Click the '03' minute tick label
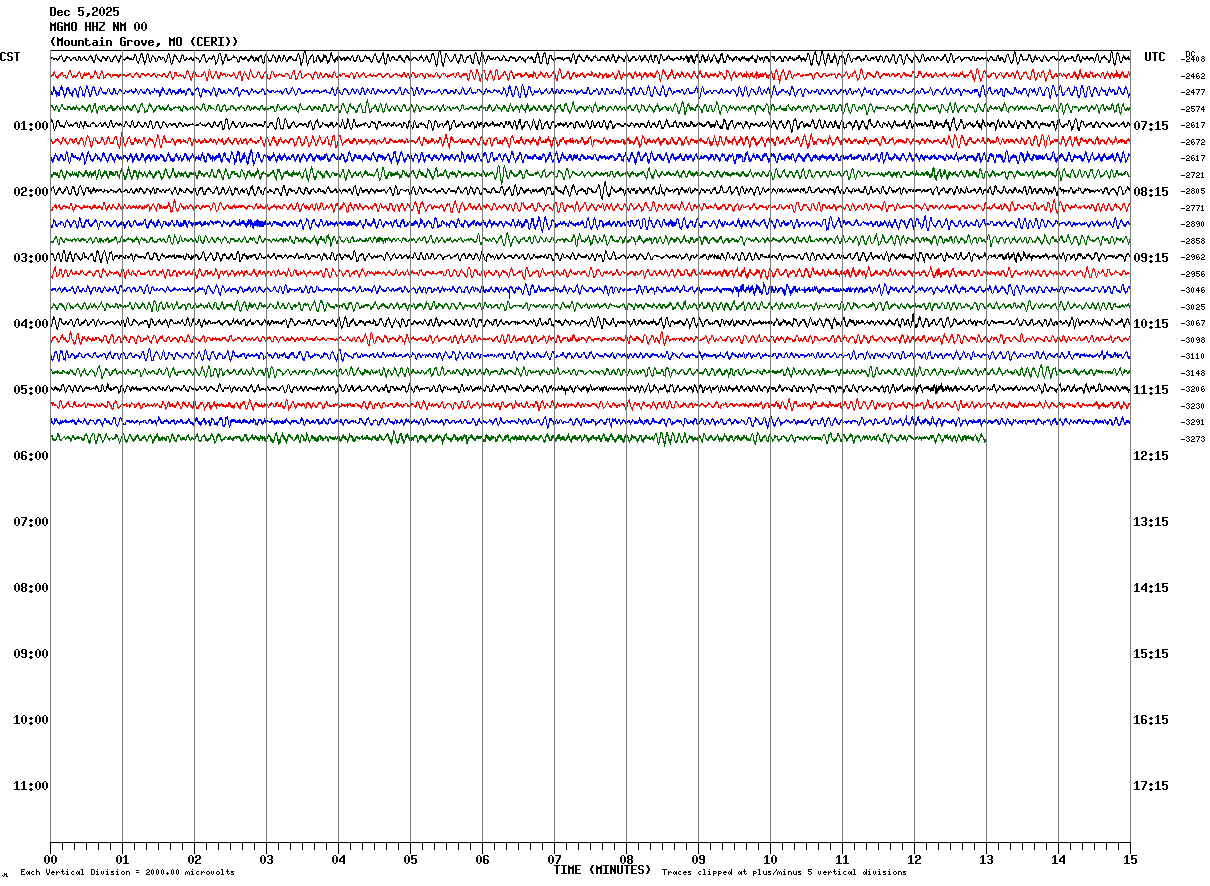The width and height of the screenshot is (1210, 886). pos(266,860)
